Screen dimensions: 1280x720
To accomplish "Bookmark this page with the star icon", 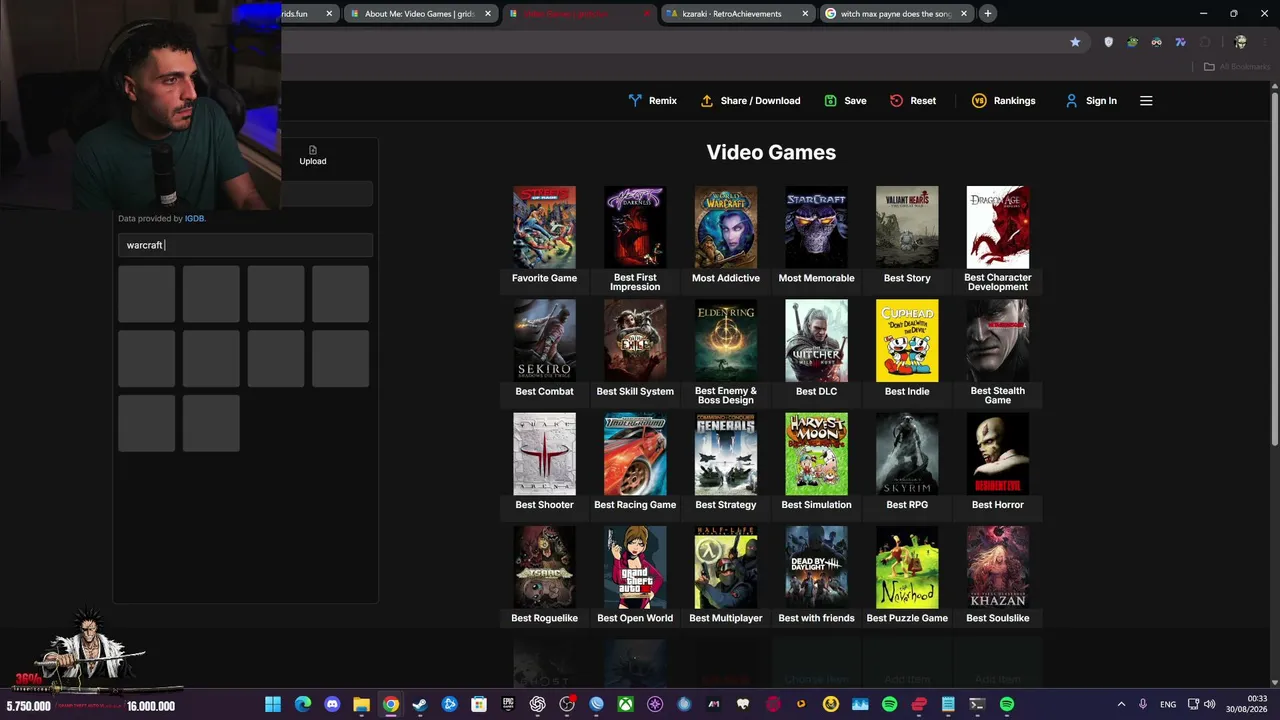I will click(x=1075, y=42).
